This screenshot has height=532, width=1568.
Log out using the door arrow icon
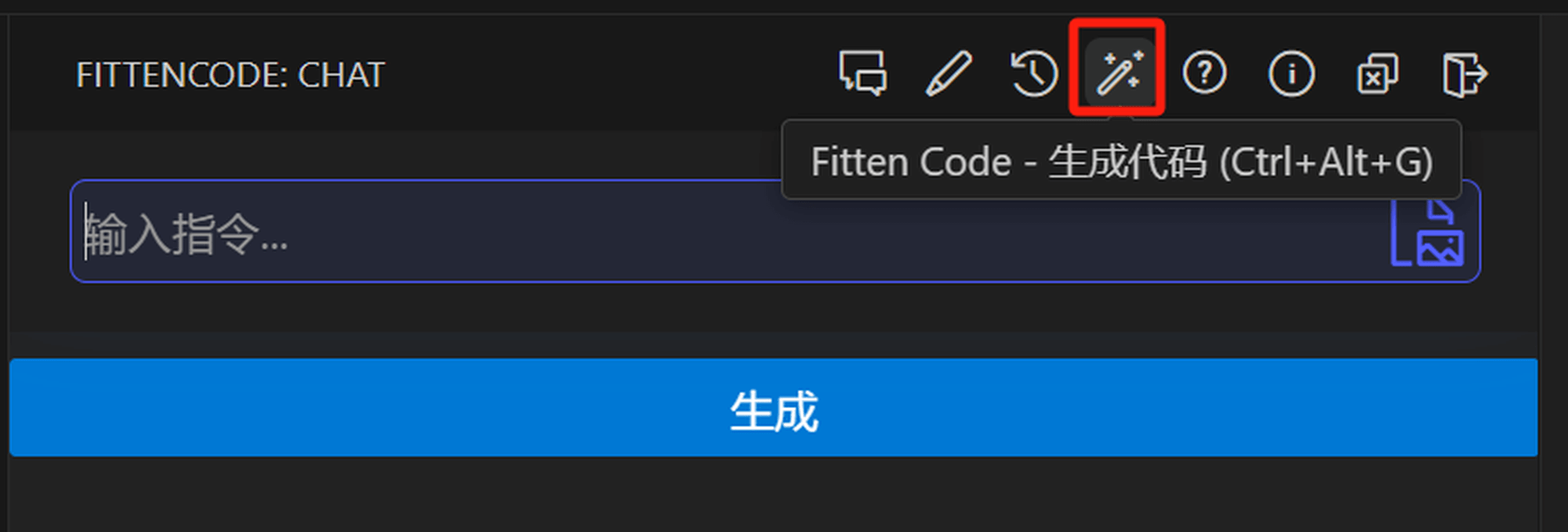coord(1464,74)
